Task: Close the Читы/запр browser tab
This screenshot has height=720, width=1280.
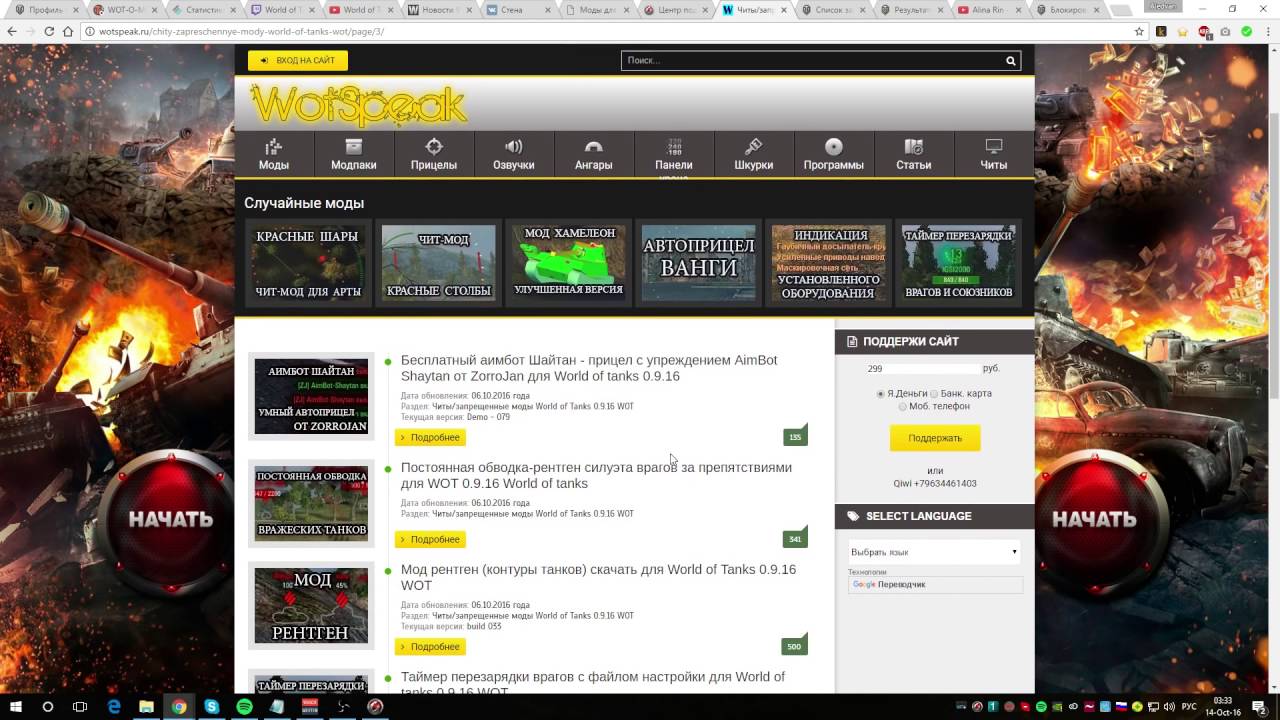Action: coord(785,9)
